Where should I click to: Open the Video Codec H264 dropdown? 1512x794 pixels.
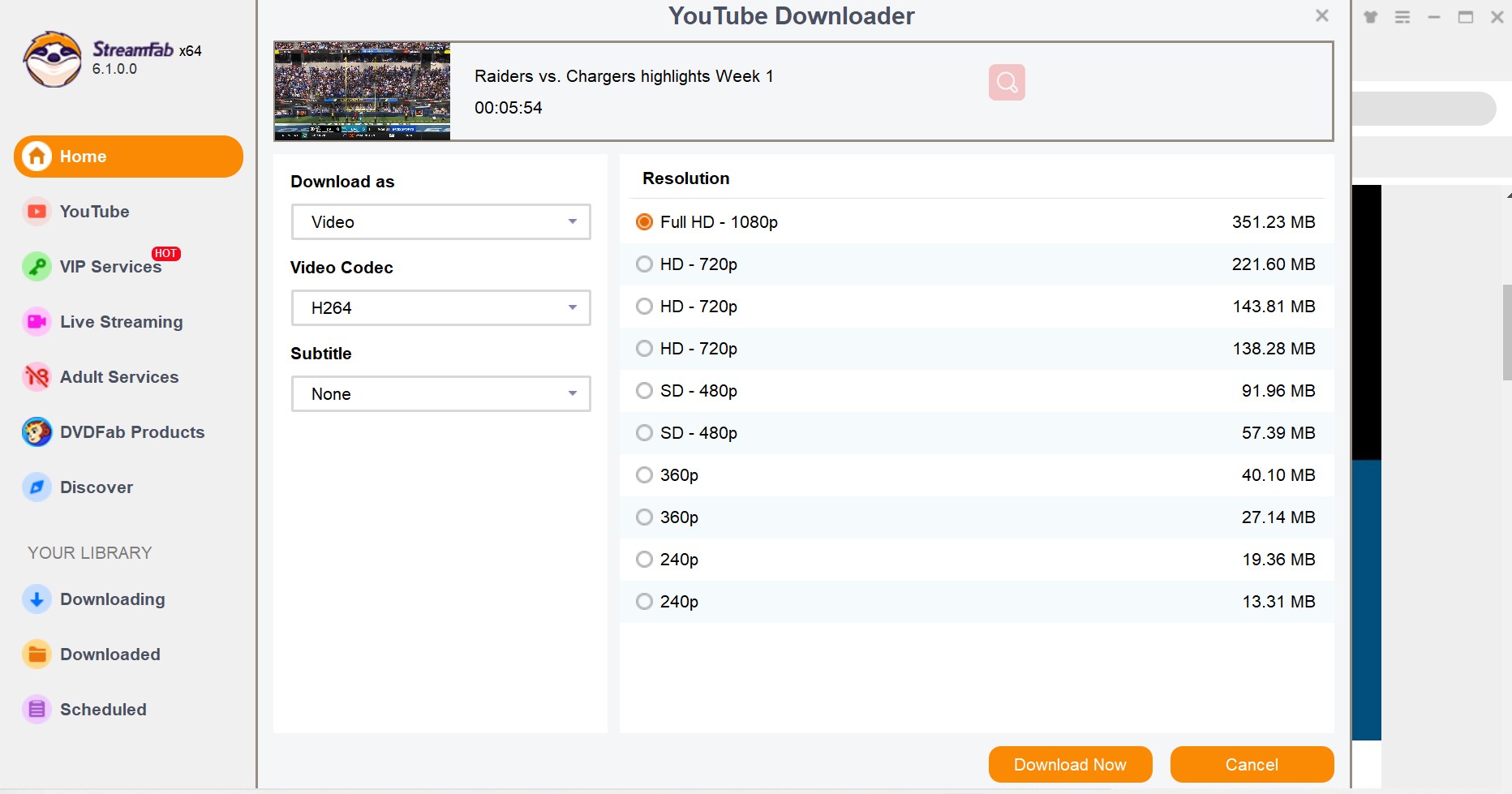tap(440, 308)
